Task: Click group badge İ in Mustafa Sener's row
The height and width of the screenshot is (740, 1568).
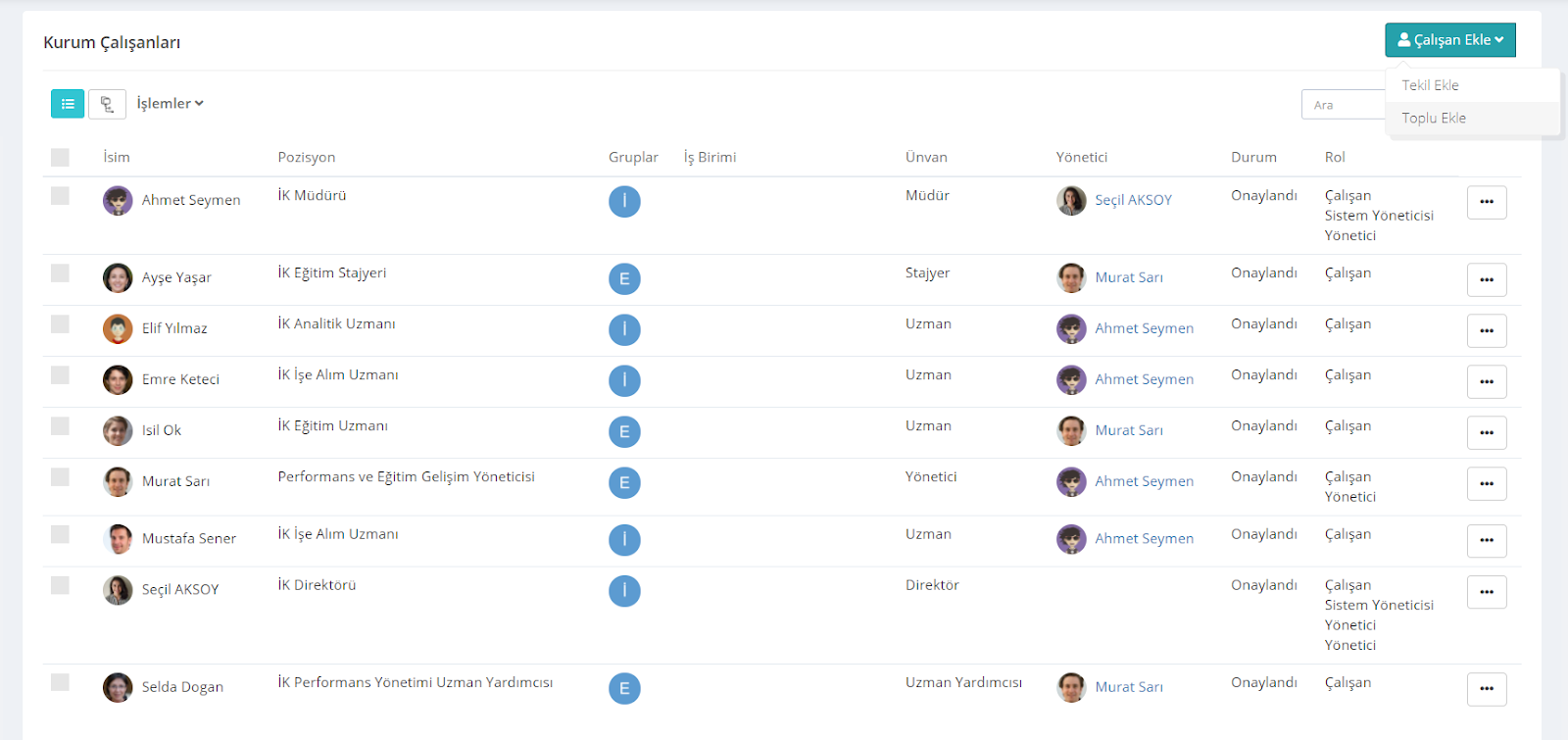Action: 624,540
